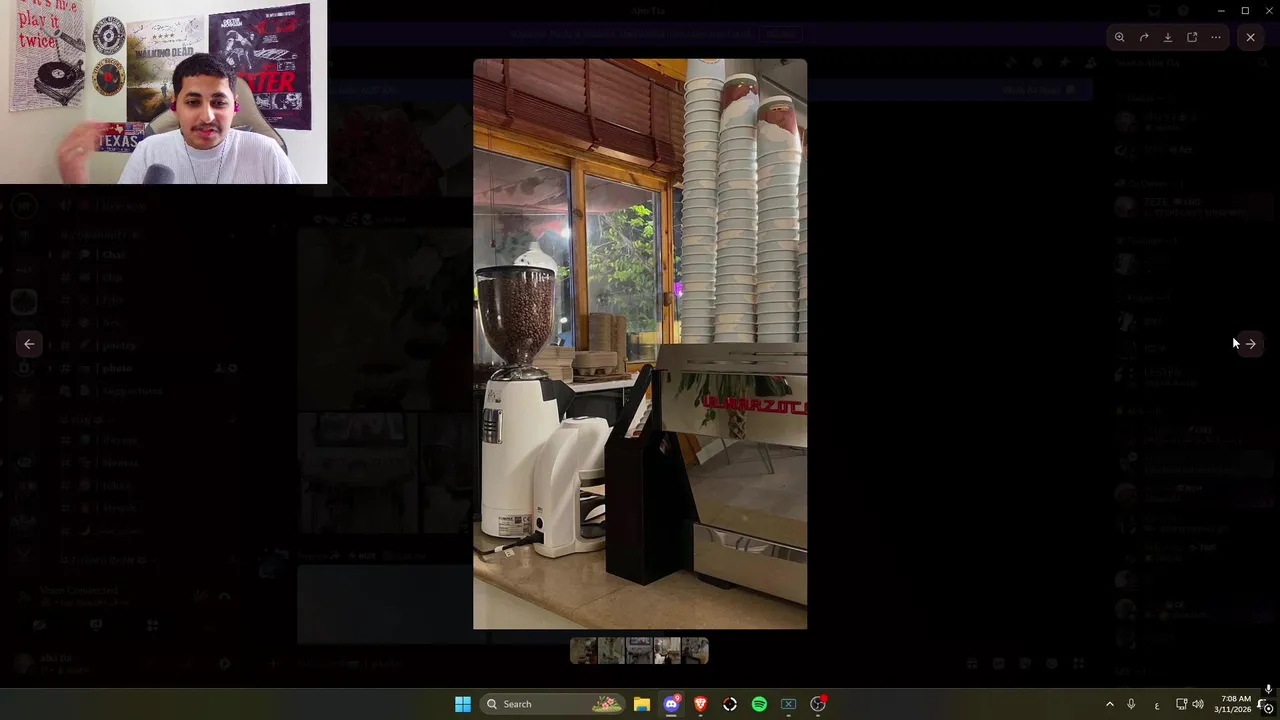This screenshot has height=720, width=1280.
Task: Close the image viewer overlay
Action: point(1250,37)
